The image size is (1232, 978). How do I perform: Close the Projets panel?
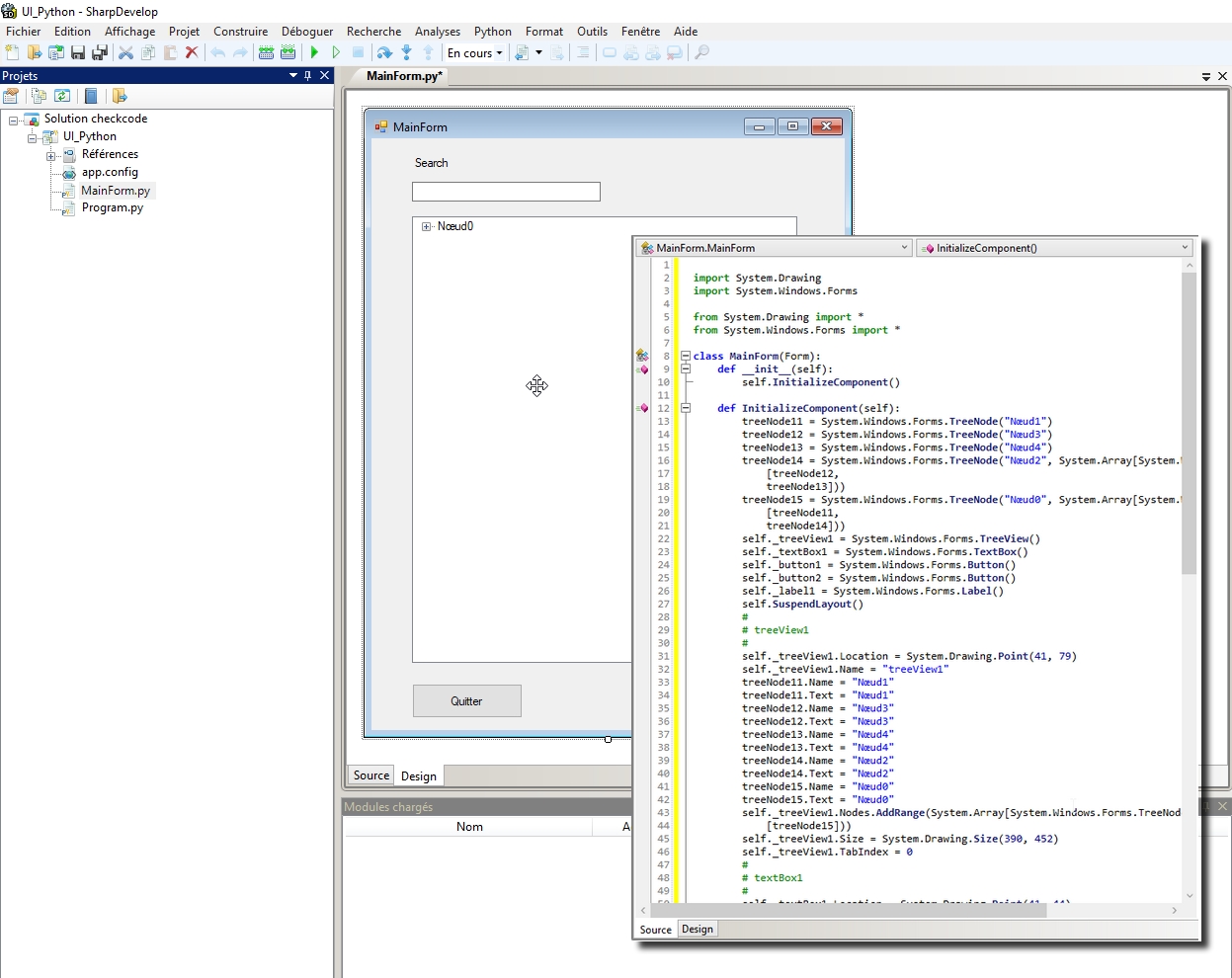coord(324,75)
